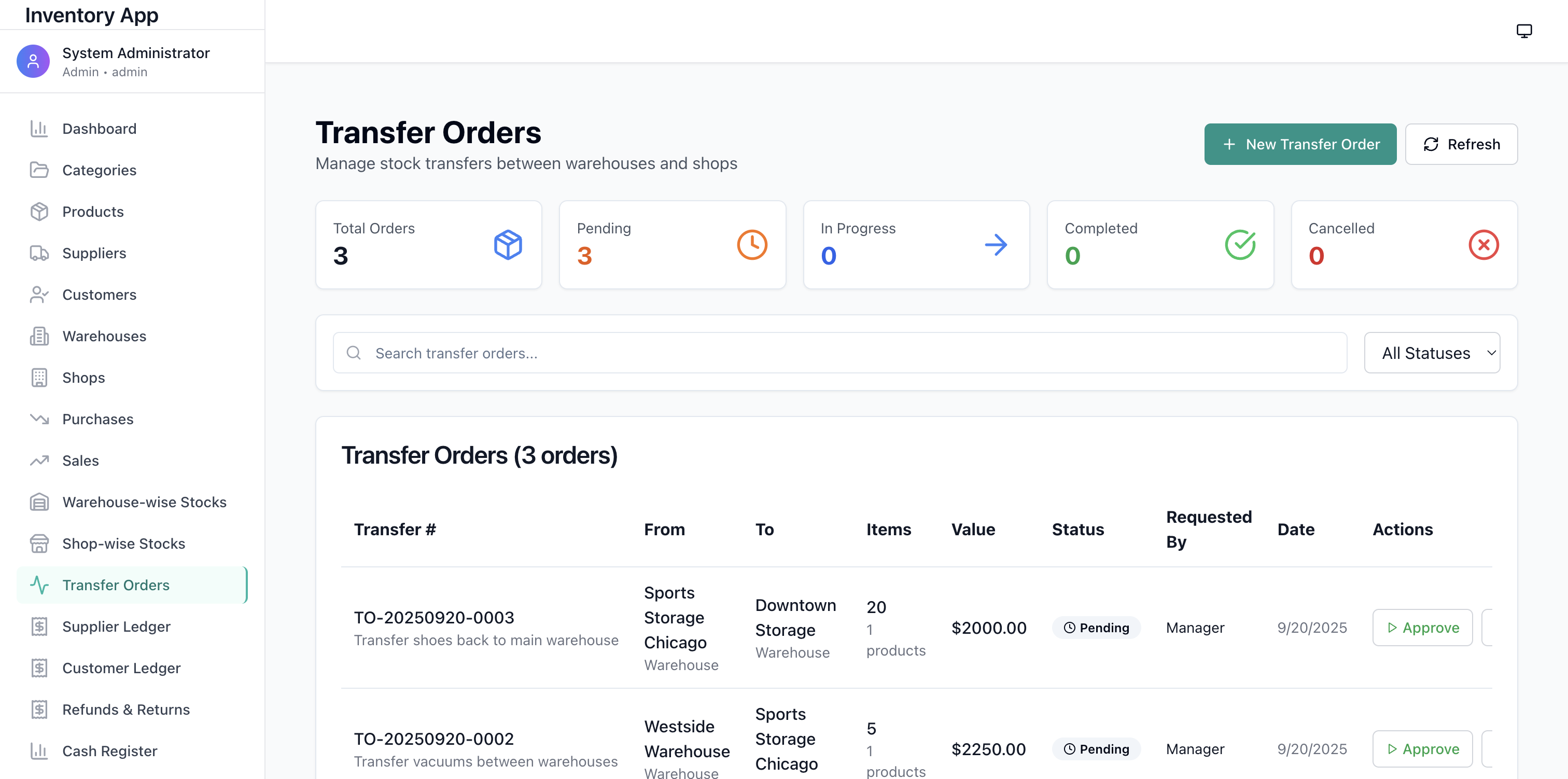Click the Status column header
Viewport: 1568px width, 779px height.
(x=1077, y=528)
